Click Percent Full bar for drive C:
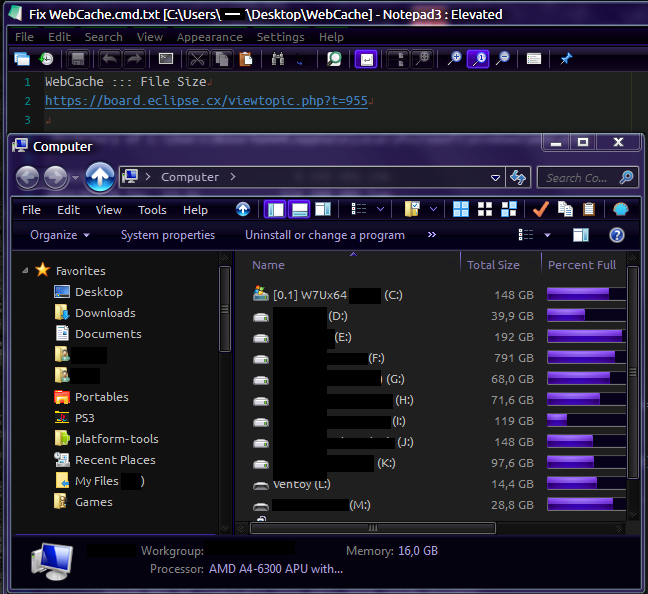This screenshot has width=648, height=594. pos(586,294)
